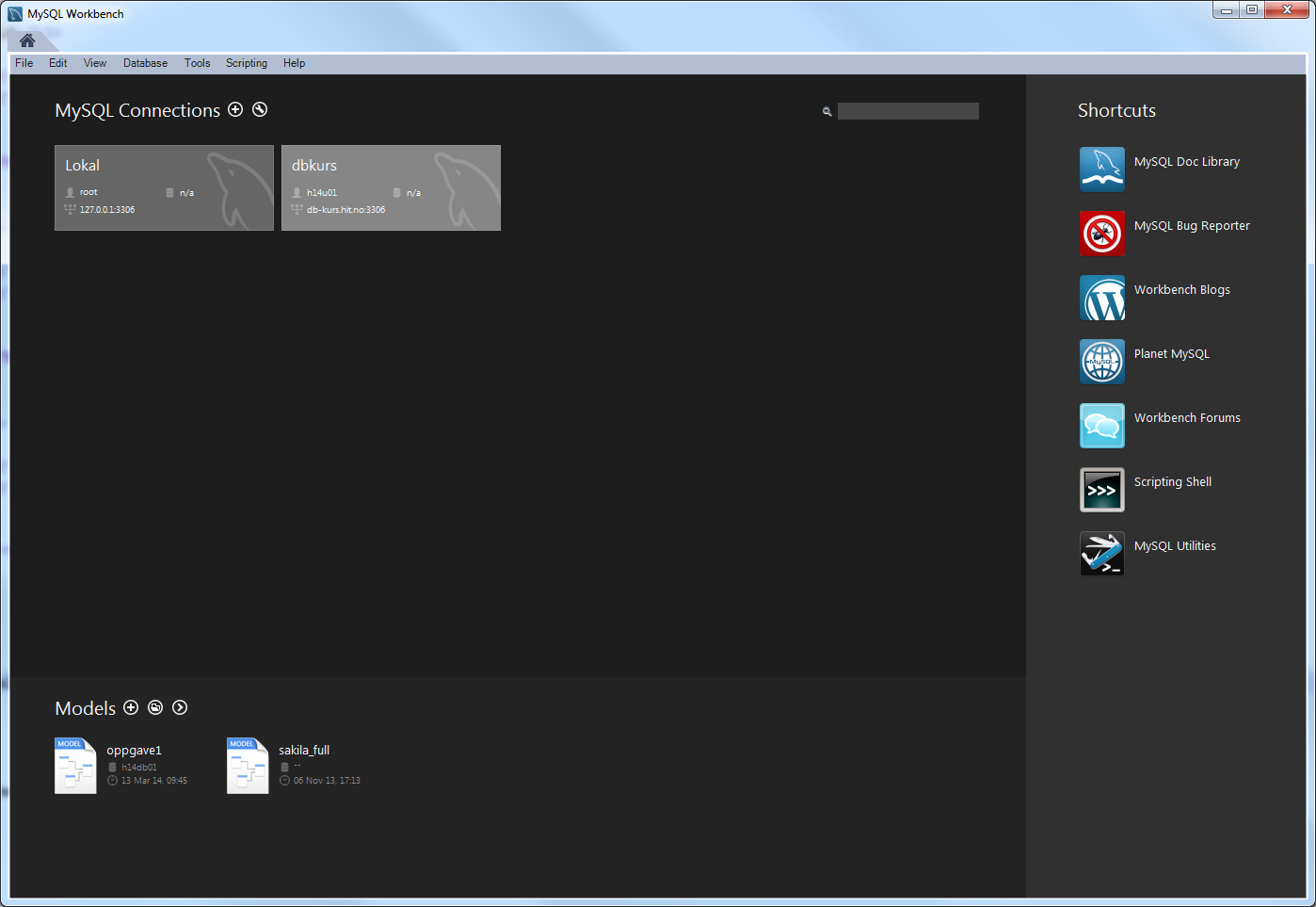Click the Scripting Shell link text
The image size is (1316, 907).
(x=1172, y=482)
